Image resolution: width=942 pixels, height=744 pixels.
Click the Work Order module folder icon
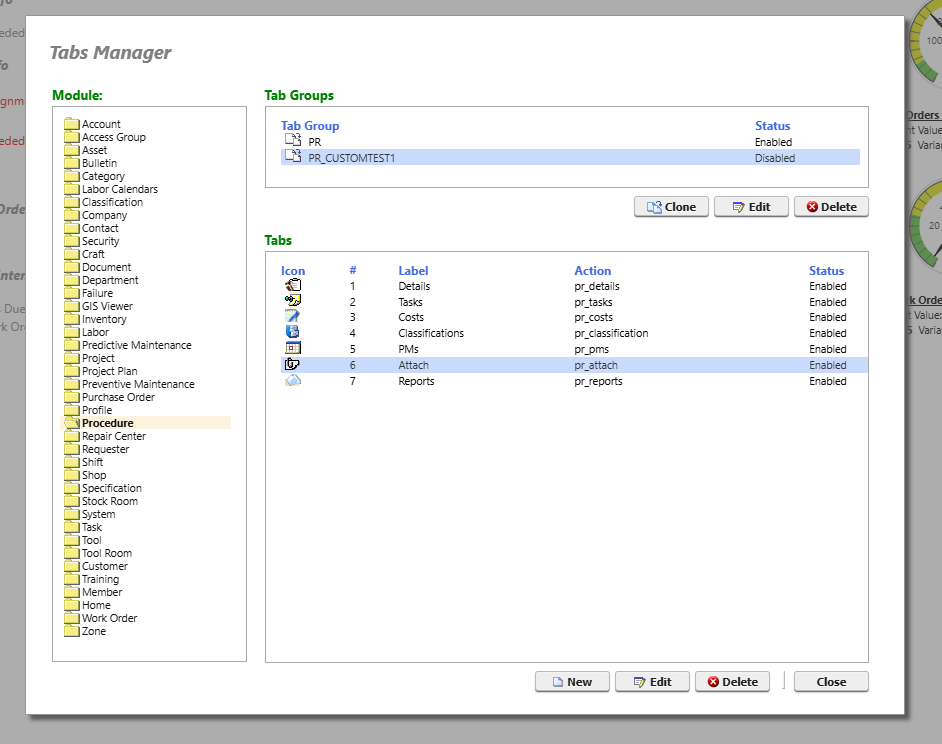coord(72,618)
